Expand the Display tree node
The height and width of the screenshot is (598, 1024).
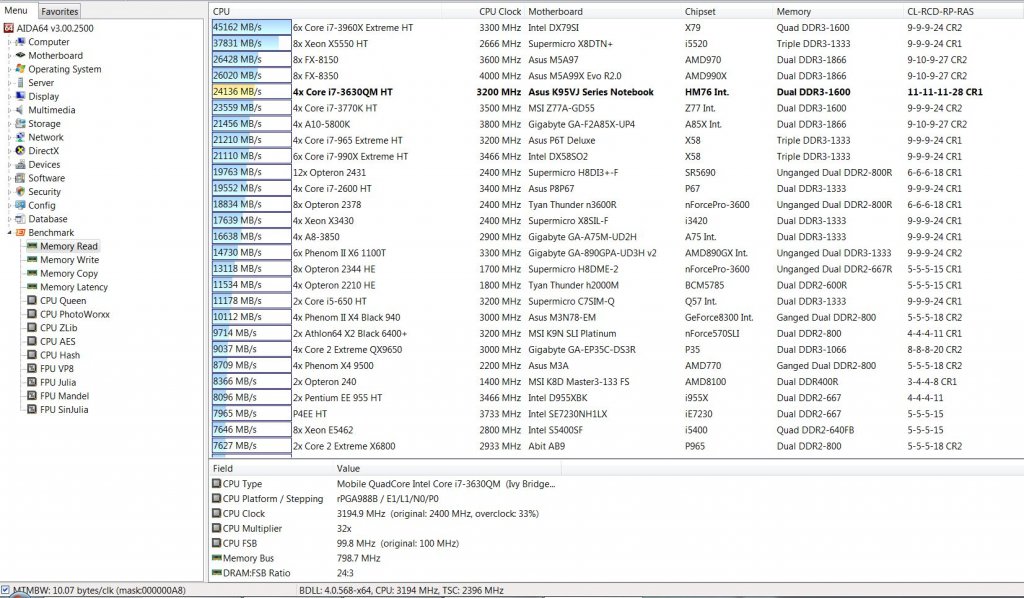point(9,97)
